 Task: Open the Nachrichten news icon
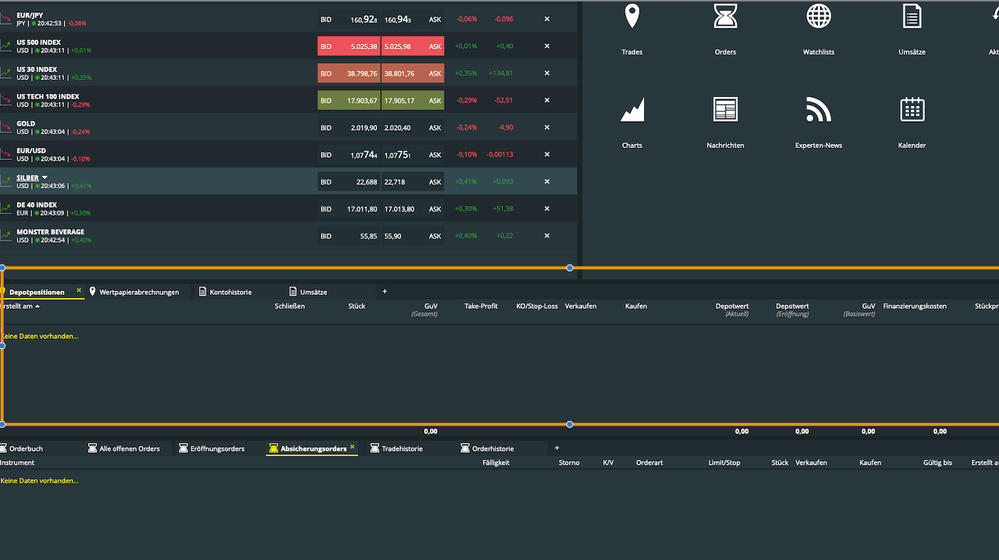[725, 110]
